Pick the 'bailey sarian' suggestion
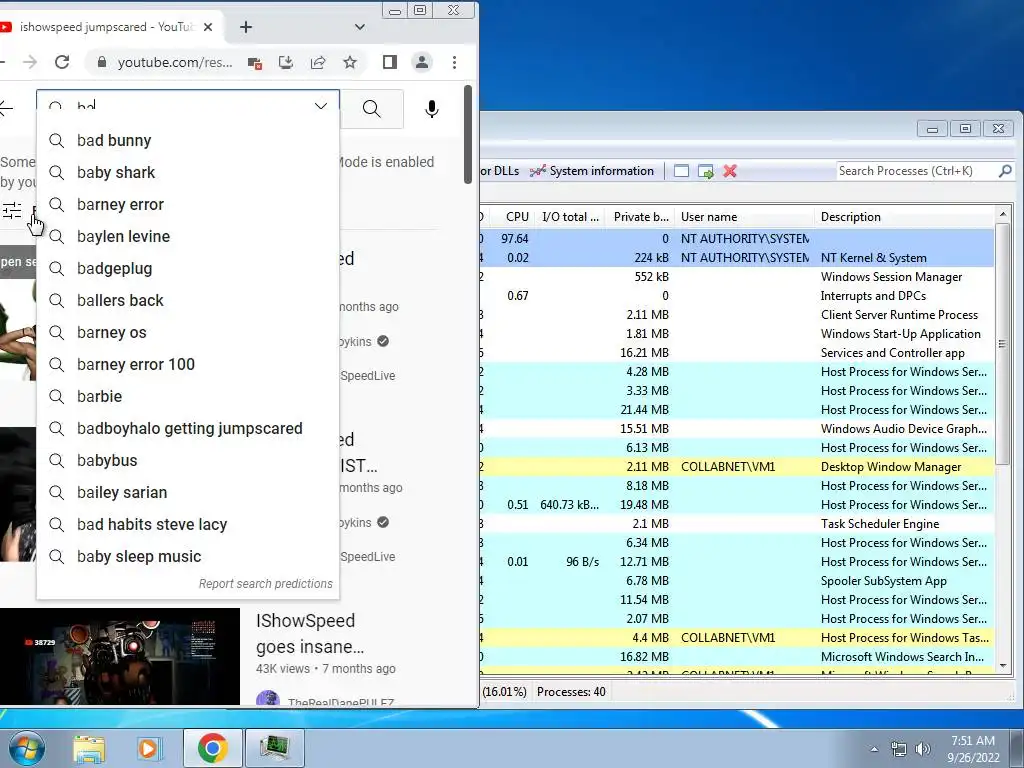Screen dimensions: 1024x768 coord(188,492)
